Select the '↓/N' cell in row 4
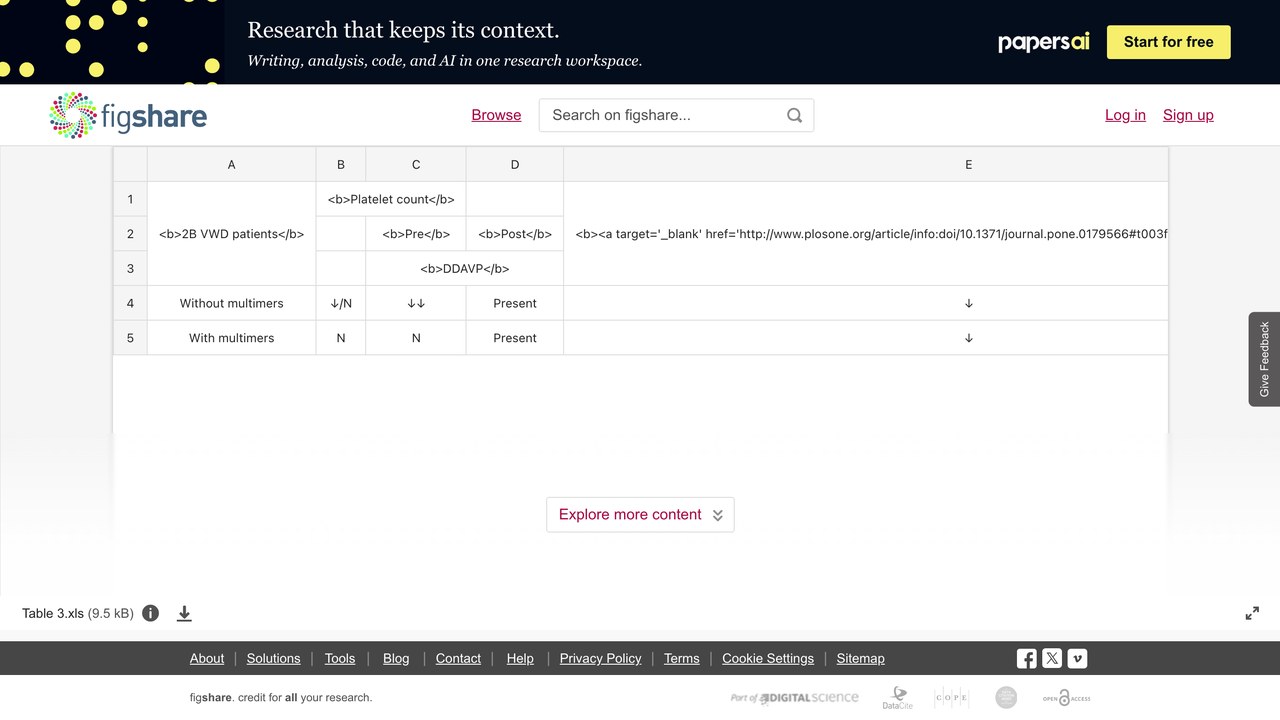Screen dimensions: 1280x720 click(x=341, y=303)
